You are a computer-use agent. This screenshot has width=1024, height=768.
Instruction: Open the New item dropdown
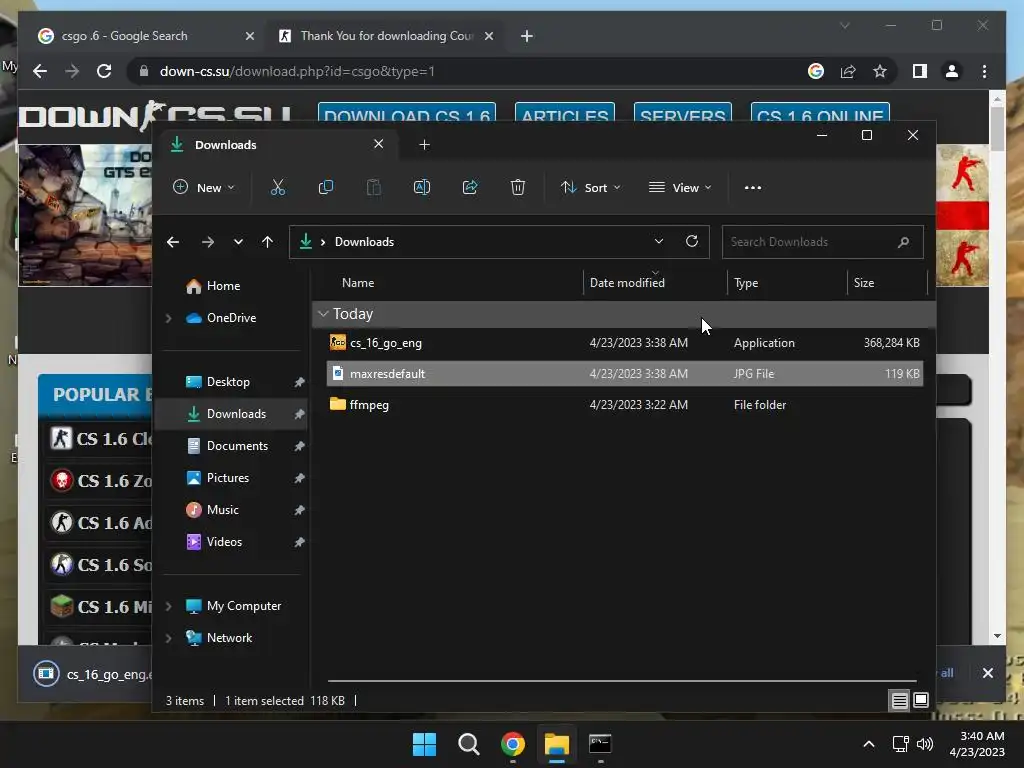pyautogui.click(x=204, y=187)
